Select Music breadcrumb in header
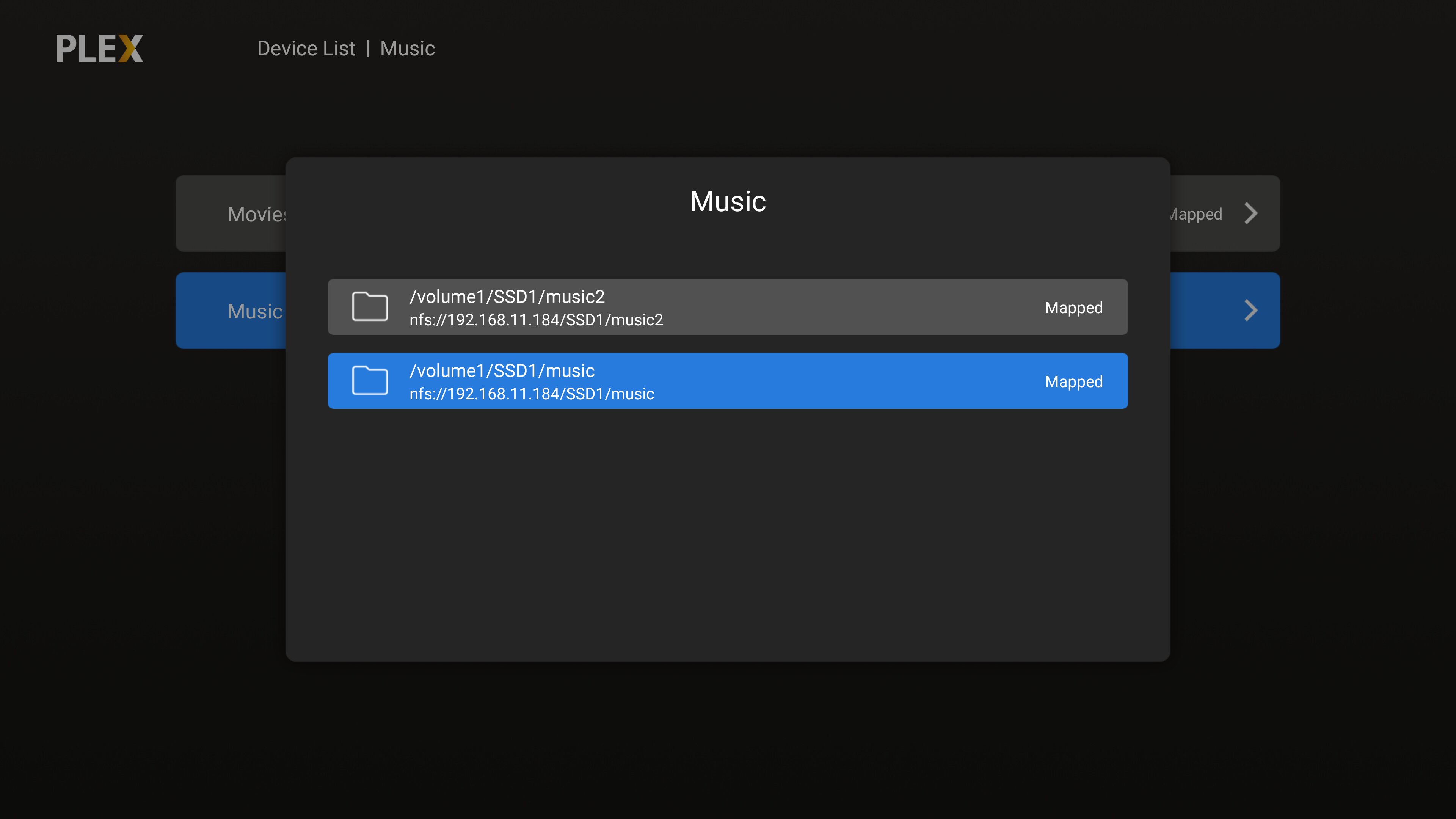The image size is (1456, 819). [x=407, y=49]
